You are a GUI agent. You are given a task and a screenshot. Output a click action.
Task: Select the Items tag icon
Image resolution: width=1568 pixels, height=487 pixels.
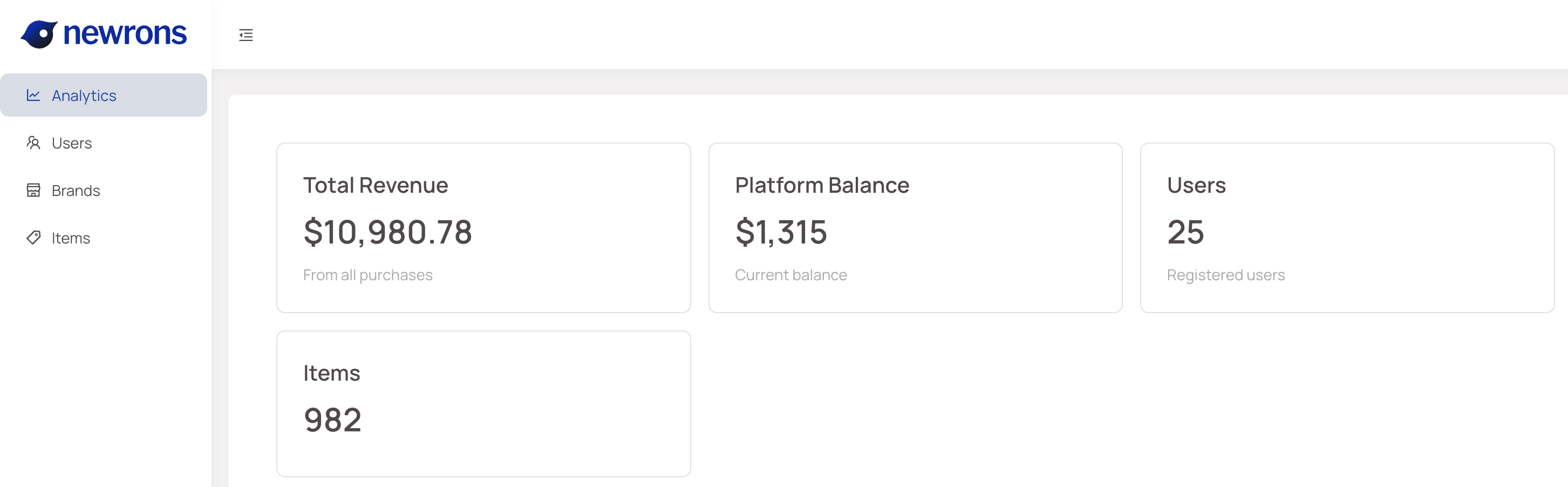pos(34,237)
